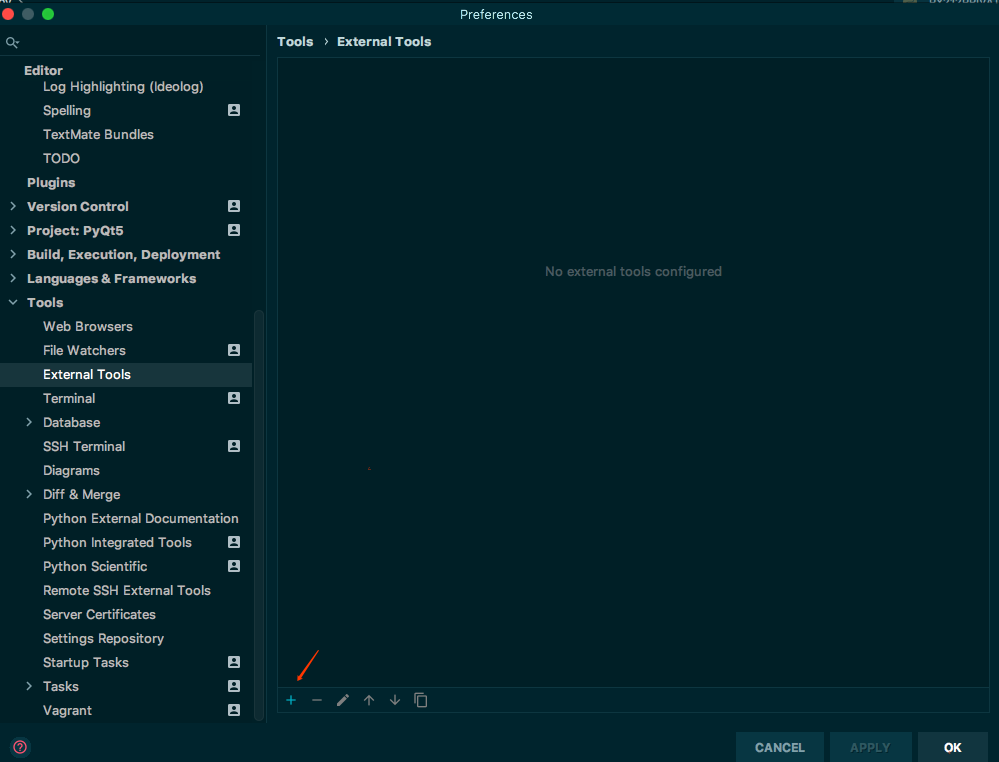999x762 pixels.
Task: Expand the Diff & Merge node
Action: pos(29,494)
